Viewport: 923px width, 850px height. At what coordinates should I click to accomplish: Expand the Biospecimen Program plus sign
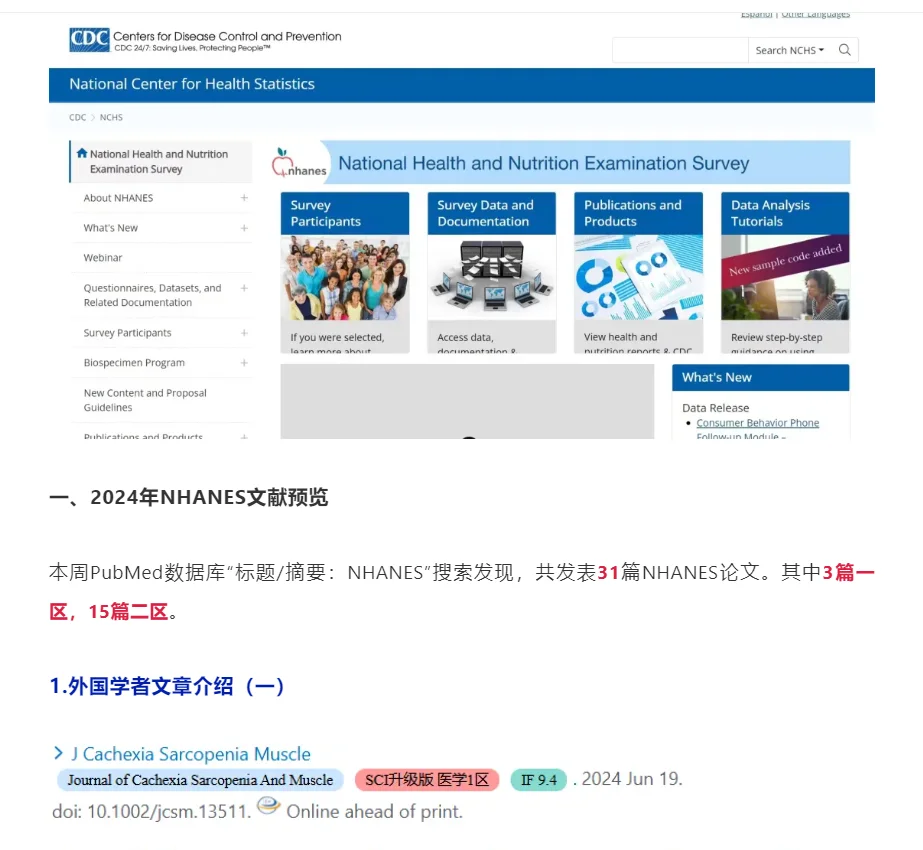pos(244,363)
